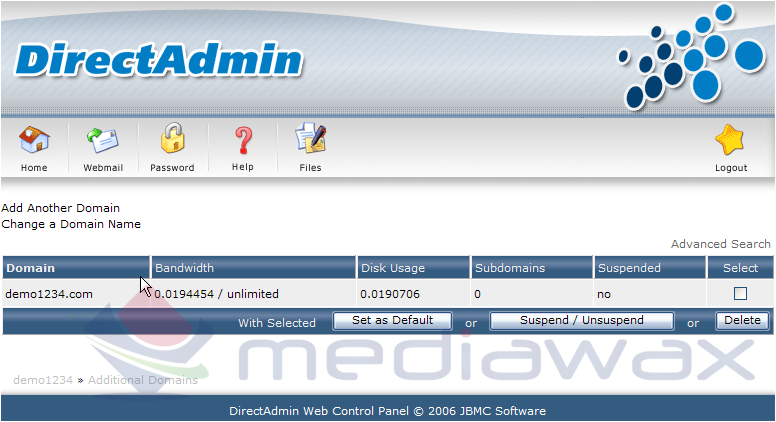
Task: Click the Home house icon
Action: click(x=34, y=140)
